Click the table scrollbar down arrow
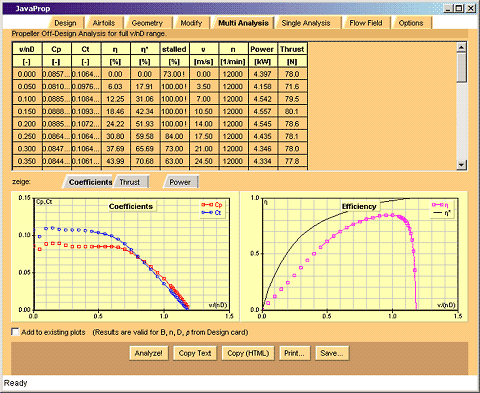This screenshot has width=480, height=393. 461,165
